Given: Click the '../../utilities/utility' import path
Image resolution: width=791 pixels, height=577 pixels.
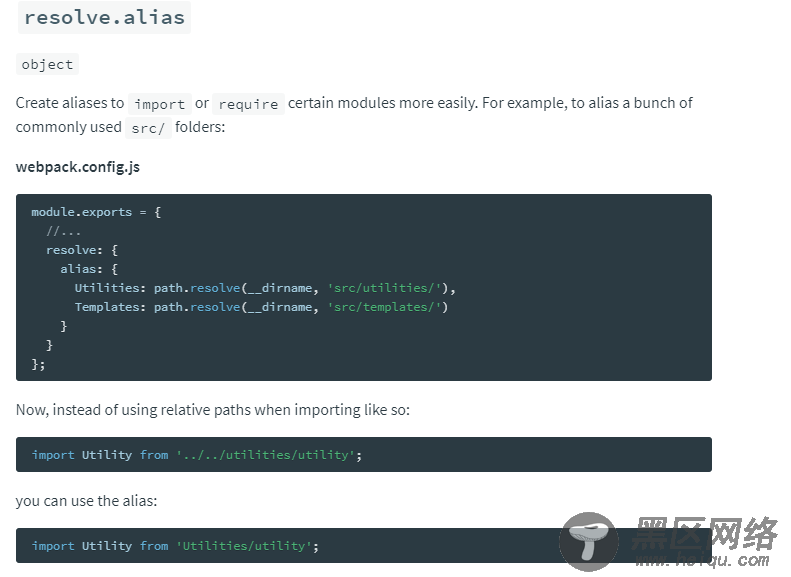Looking at the screenshot, I should click(x=265, y=455).
